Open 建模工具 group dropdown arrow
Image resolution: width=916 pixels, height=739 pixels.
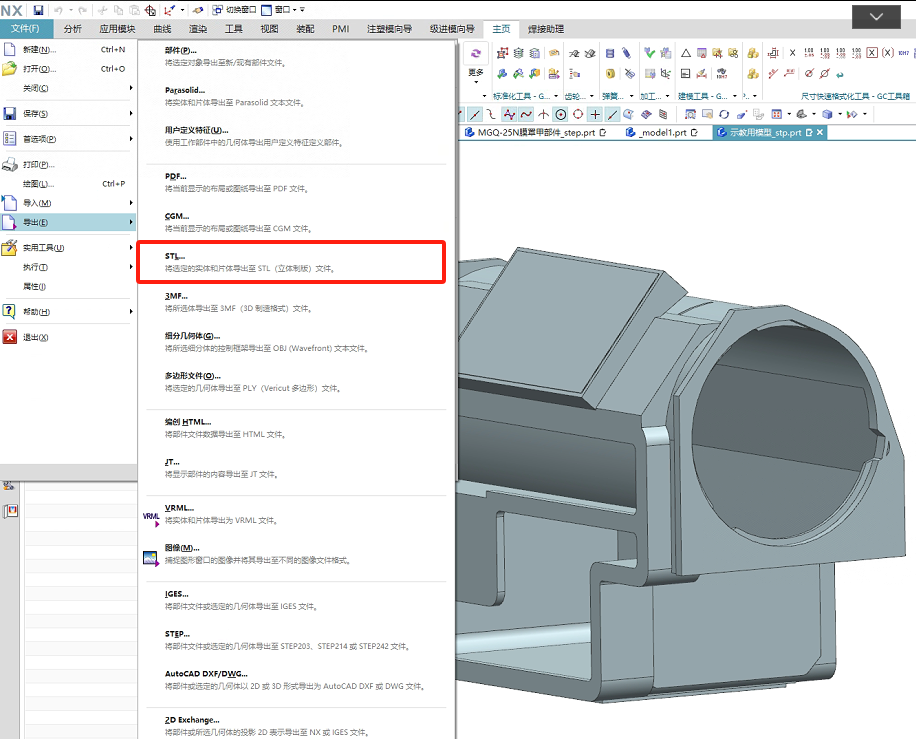click(x=735, y=96)
